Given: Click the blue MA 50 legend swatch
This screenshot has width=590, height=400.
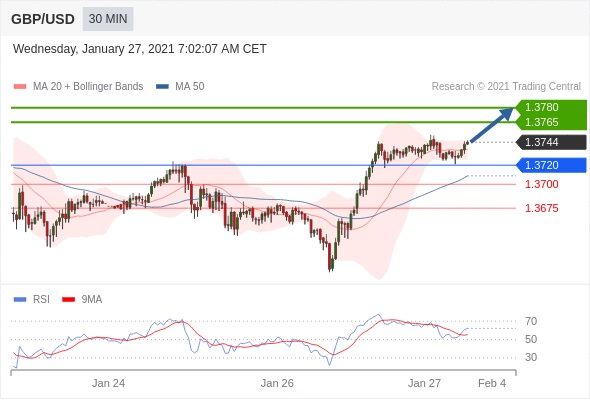Looking at the screenshot, I should pos(163,87).
